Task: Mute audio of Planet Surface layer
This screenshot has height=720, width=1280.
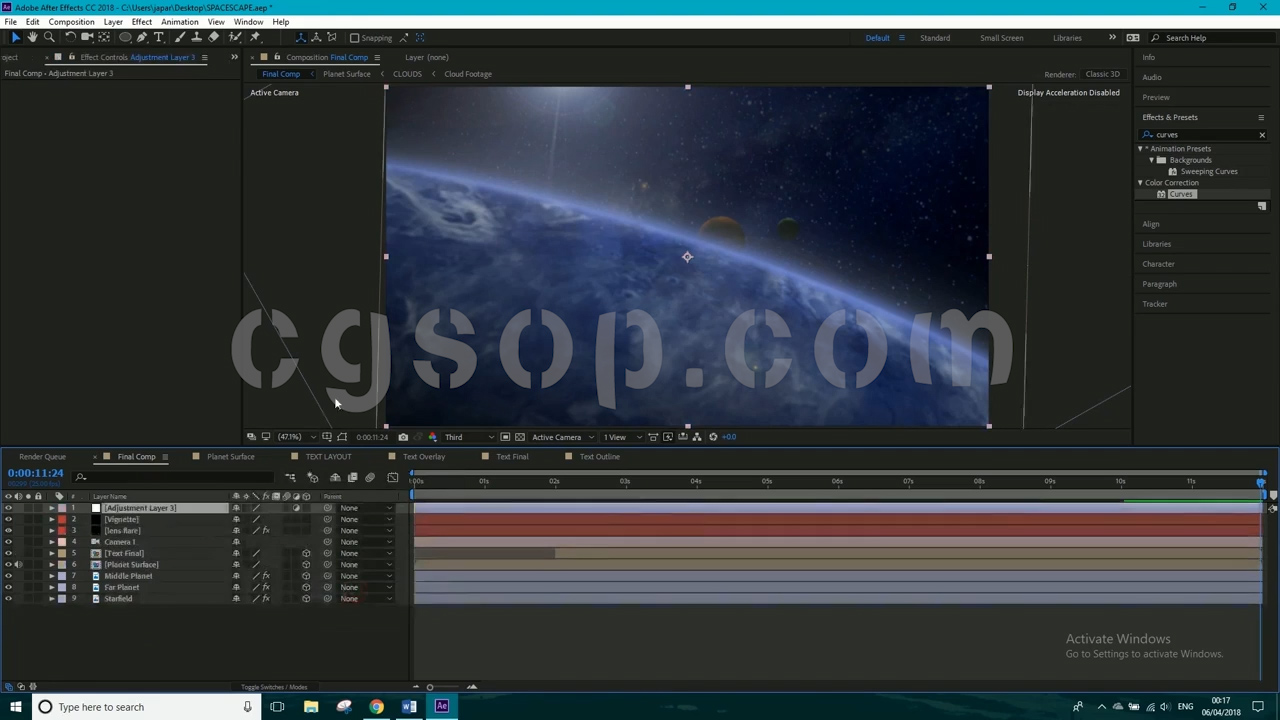Action: pyautogui.click(x=18, y=565)
